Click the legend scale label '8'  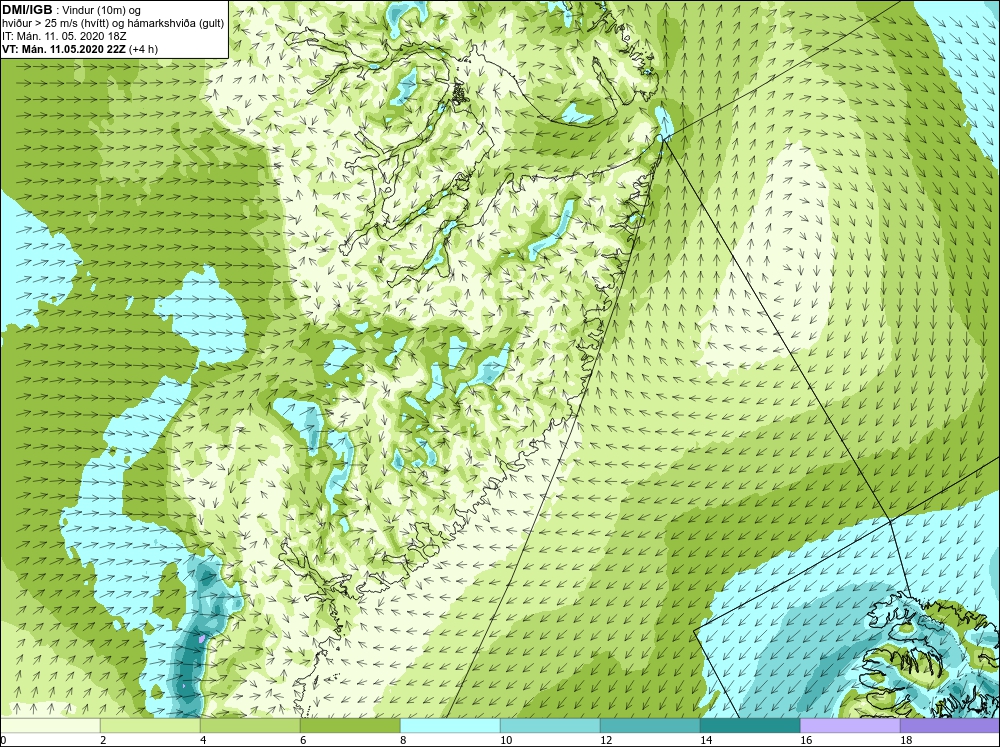[x=404, y=740]
